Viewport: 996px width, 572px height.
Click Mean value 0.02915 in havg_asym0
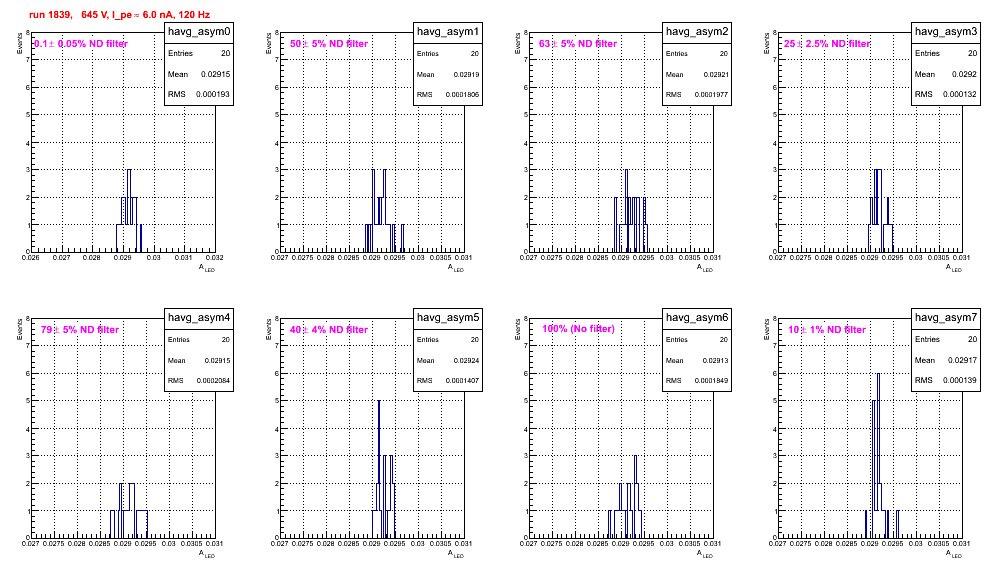[216, 74]
